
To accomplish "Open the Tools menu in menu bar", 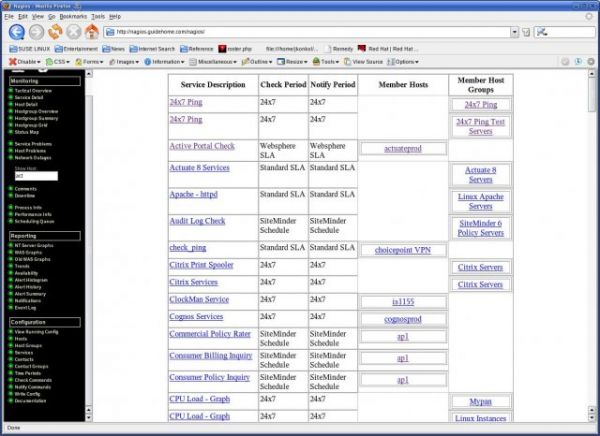I will (x=98, y=17).
